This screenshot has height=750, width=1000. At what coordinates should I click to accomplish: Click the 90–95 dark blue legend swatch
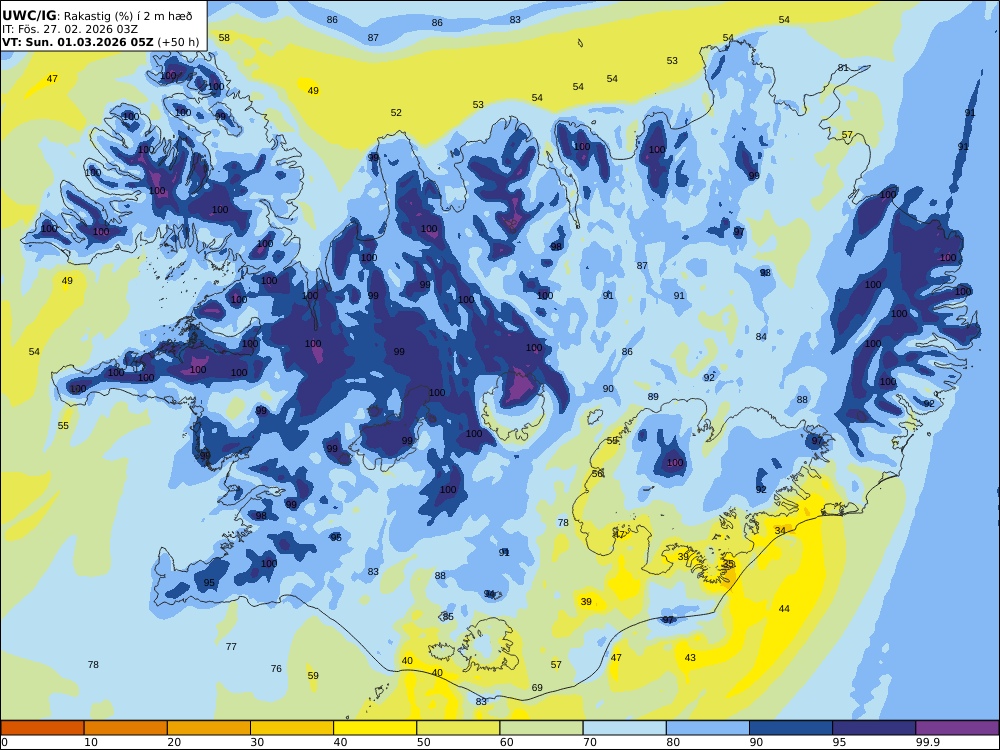[791, 728]
